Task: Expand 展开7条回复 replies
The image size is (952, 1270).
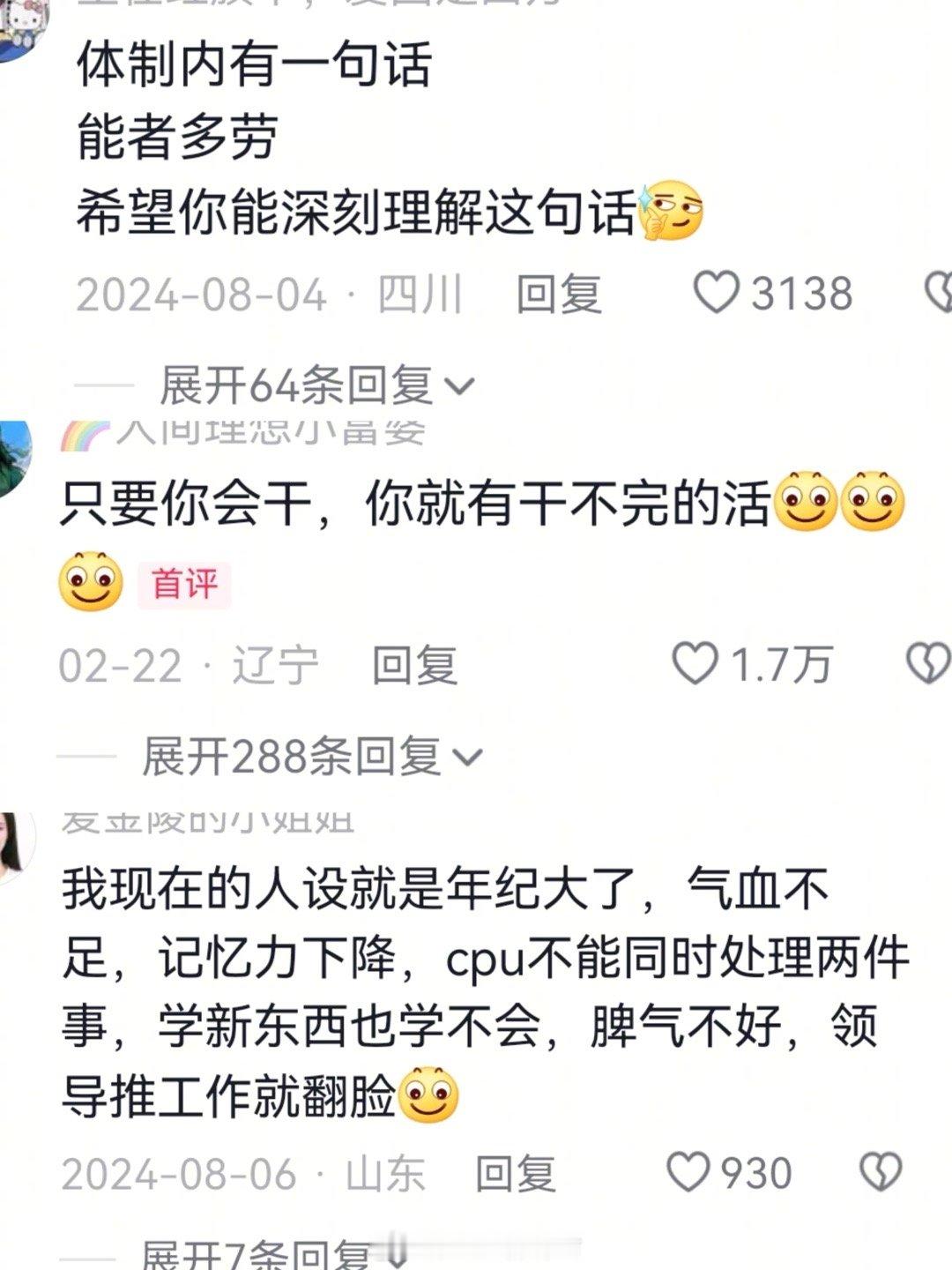Action: click(x=269, y=1255)
